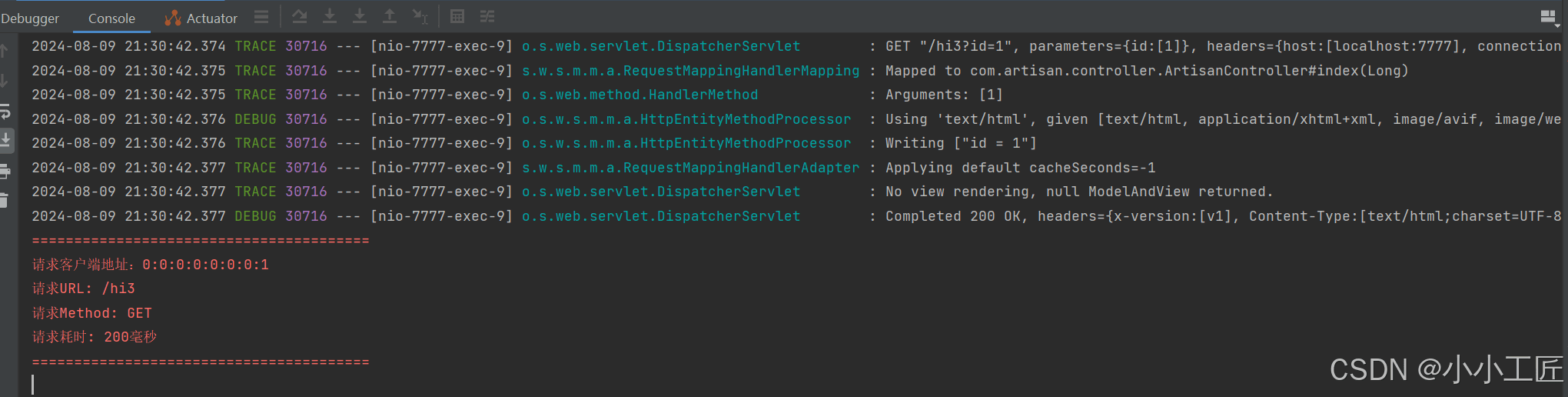The height and width of the screenshot is (397, 1568).
Task: Click the Run to Cursor icon
Action: [420, 16]
